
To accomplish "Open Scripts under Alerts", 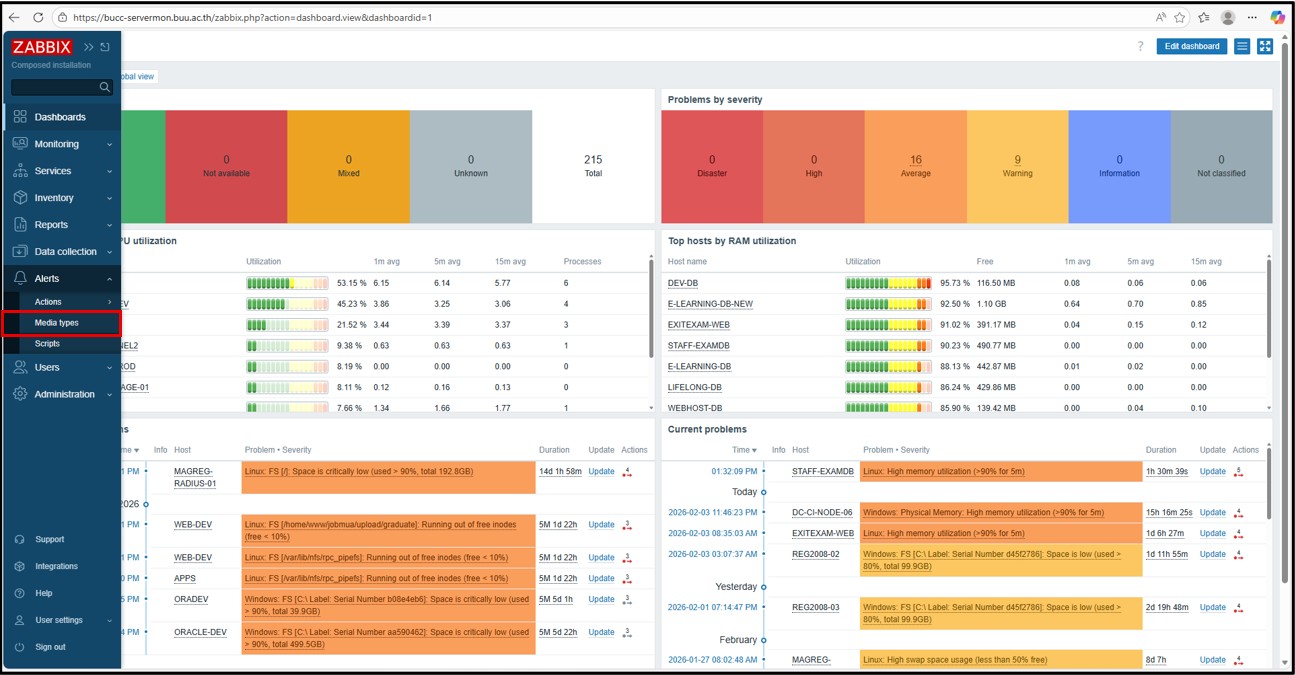I will click(47, 344).
